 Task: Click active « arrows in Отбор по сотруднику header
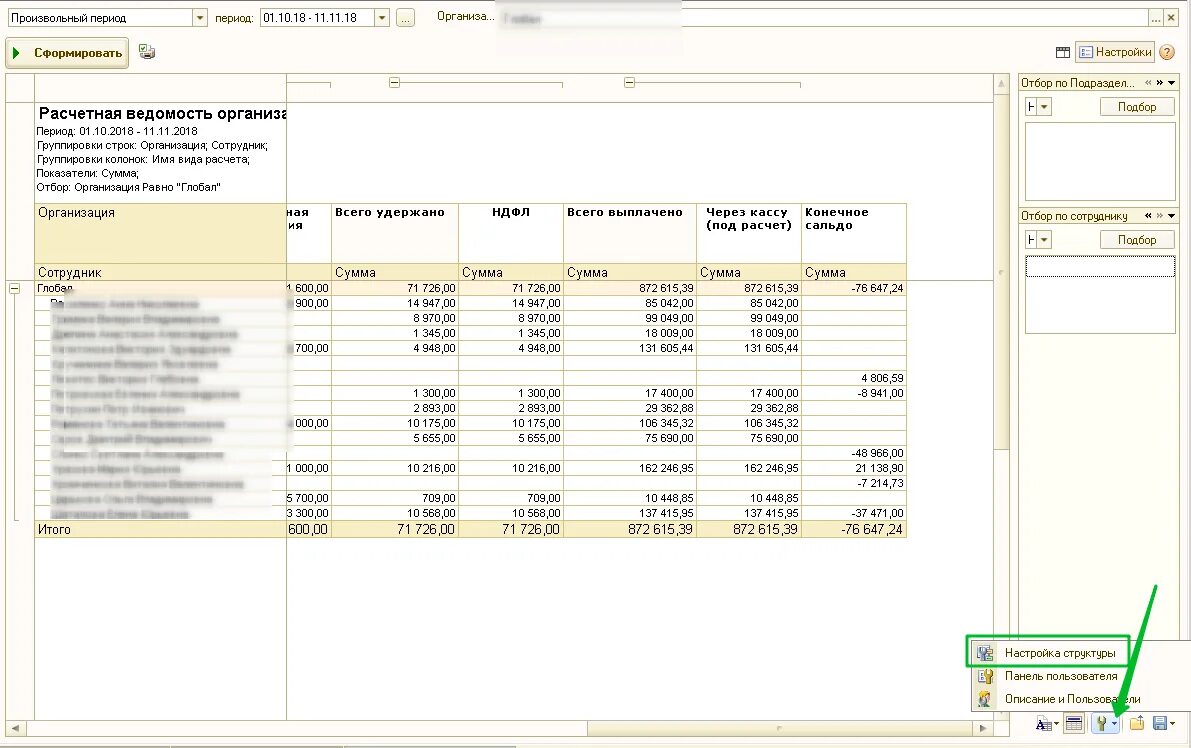1148,216
